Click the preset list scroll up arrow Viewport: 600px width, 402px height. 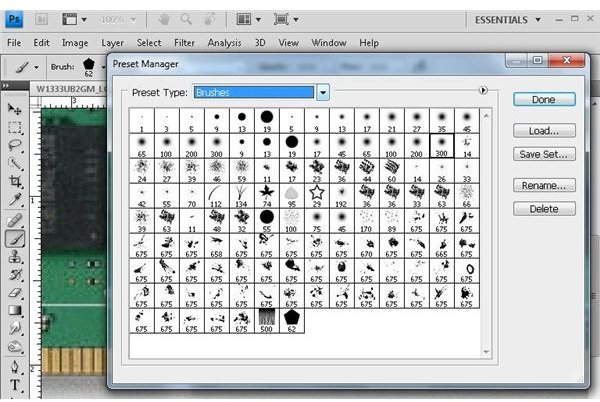(x=486, y=115)
